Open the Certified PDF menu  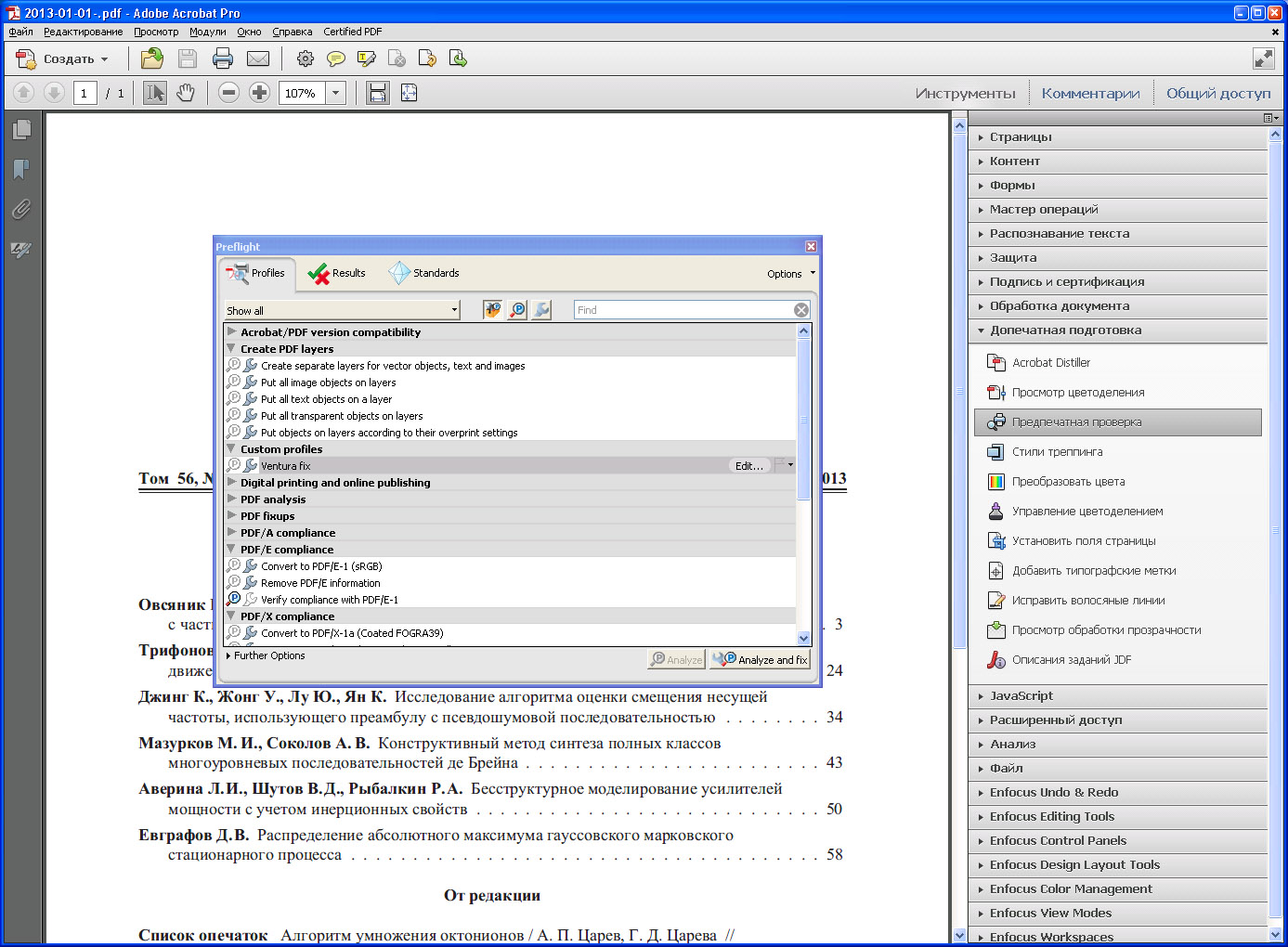[x=353, y=32]
